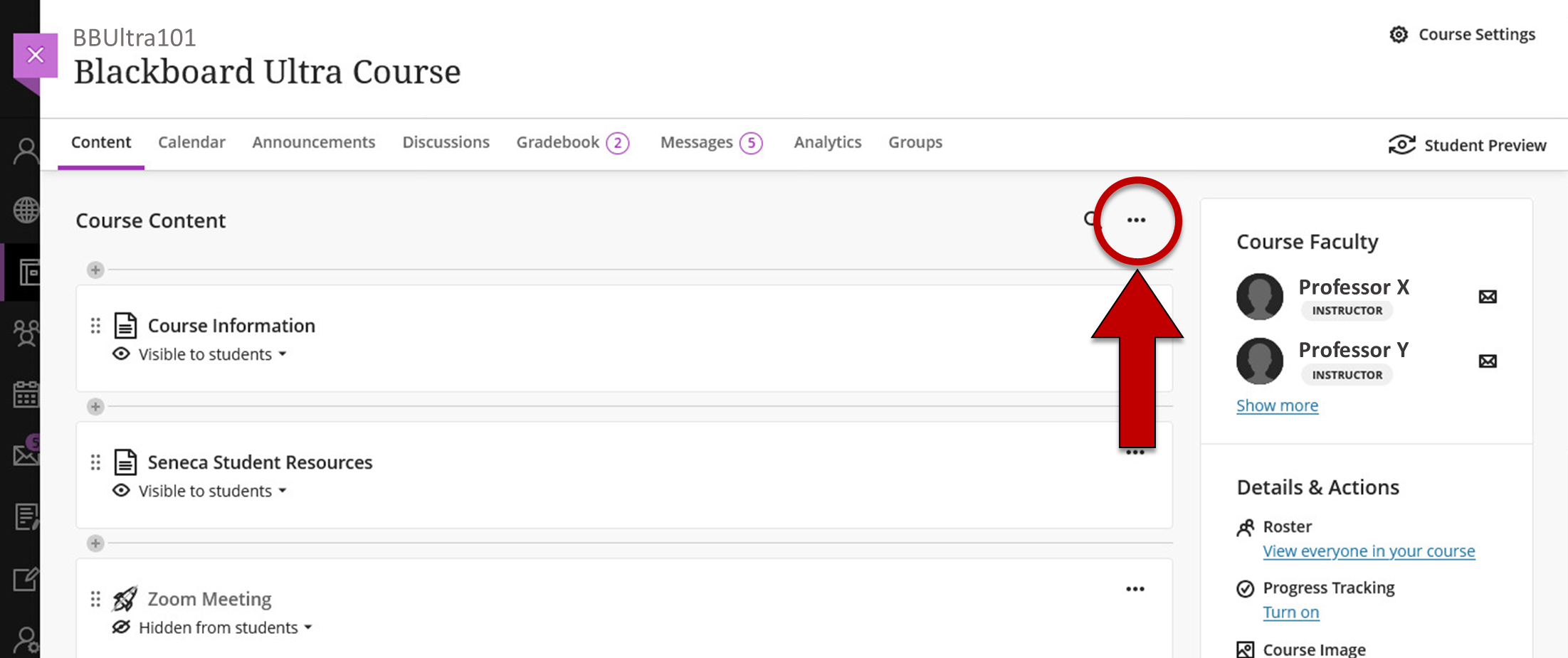
Task: Open Zoom Meeting more options ellipsis
Action: click(1135, 589)
